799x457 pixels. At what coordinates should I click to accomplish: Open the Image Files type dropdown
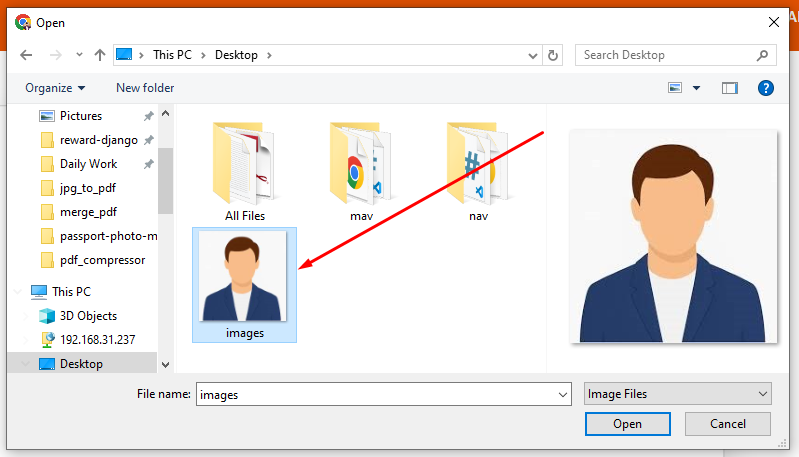click(677, 394)
